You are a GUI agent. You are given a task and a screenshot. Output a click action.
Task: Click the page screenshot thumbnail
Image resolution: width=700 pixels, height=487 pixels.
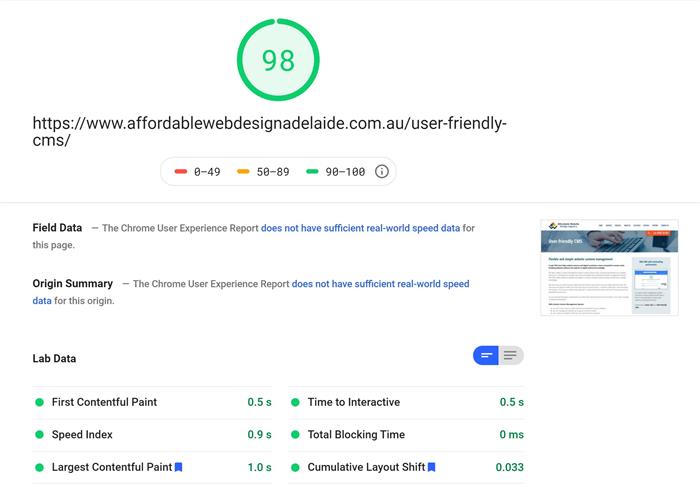coord(609,267)
